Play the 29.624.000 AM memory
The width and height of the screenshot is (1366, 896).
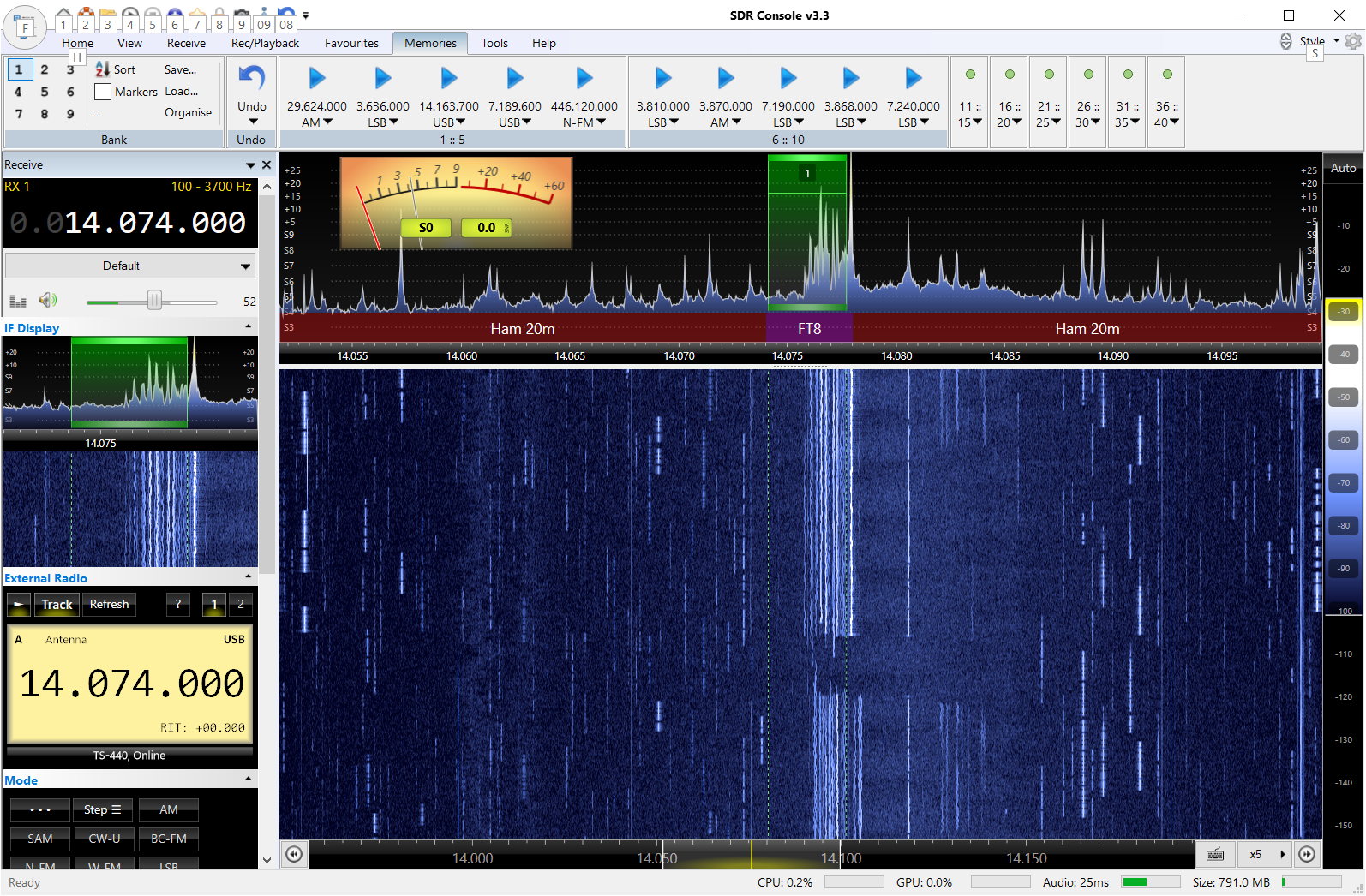point(317,78)
